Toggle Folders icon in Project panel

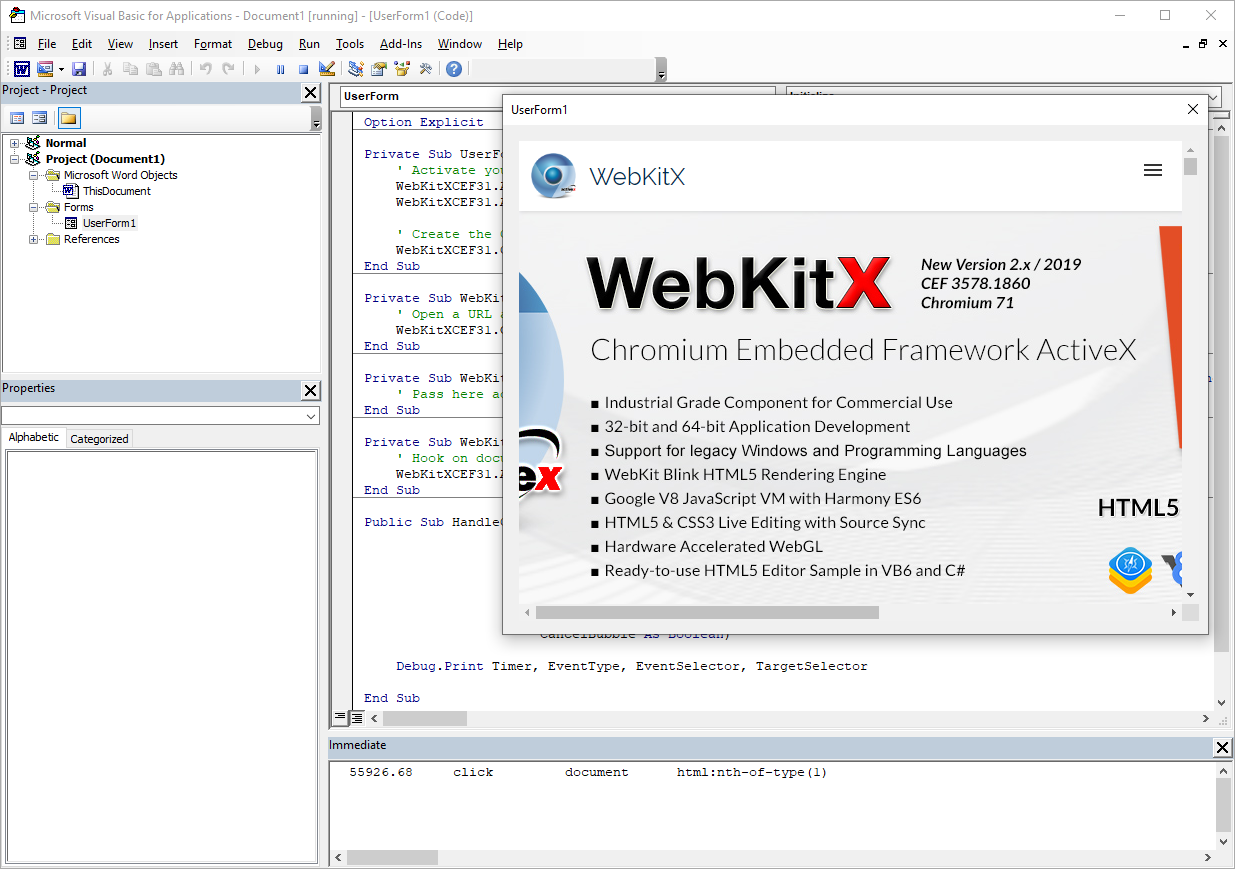point(69,118)
